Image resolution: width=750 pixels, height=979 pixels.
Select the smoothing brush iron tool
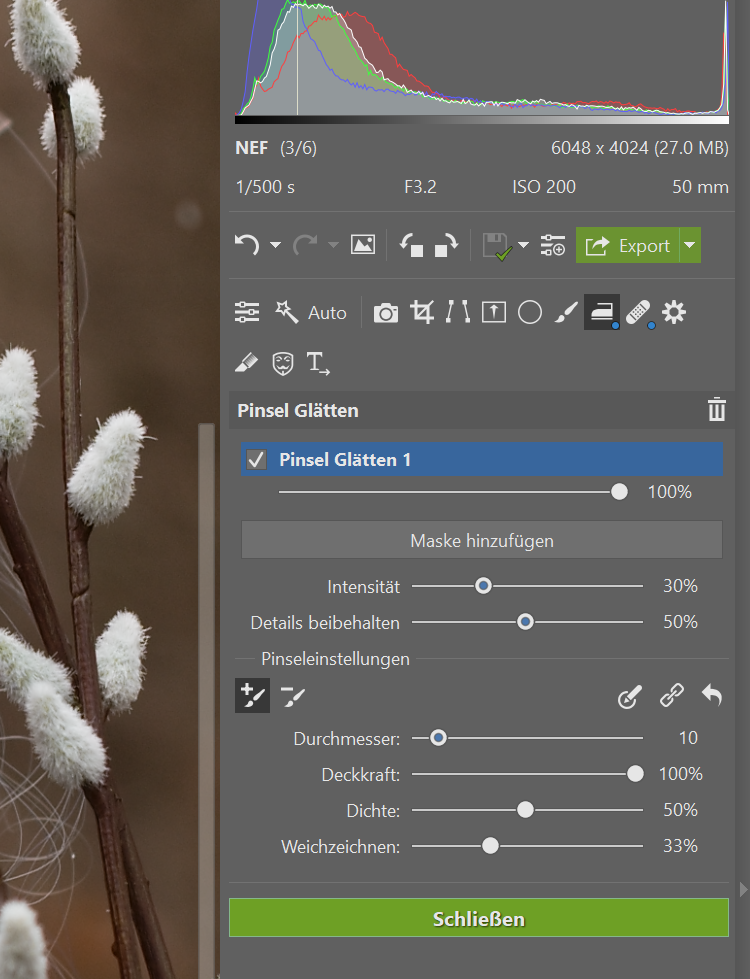602,312
